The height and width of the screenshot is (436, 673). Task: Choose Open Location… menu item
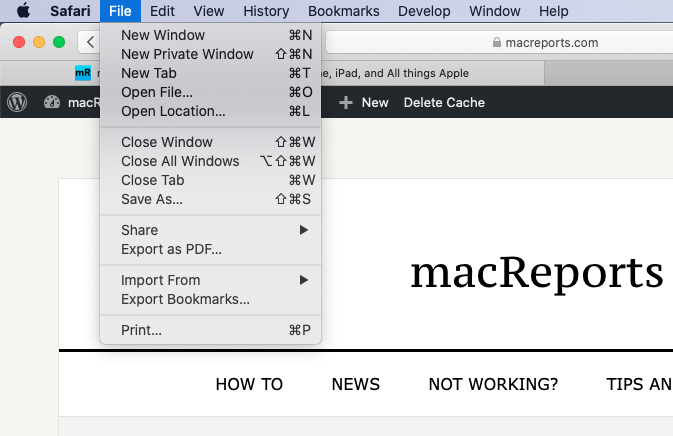coord(210,111)
